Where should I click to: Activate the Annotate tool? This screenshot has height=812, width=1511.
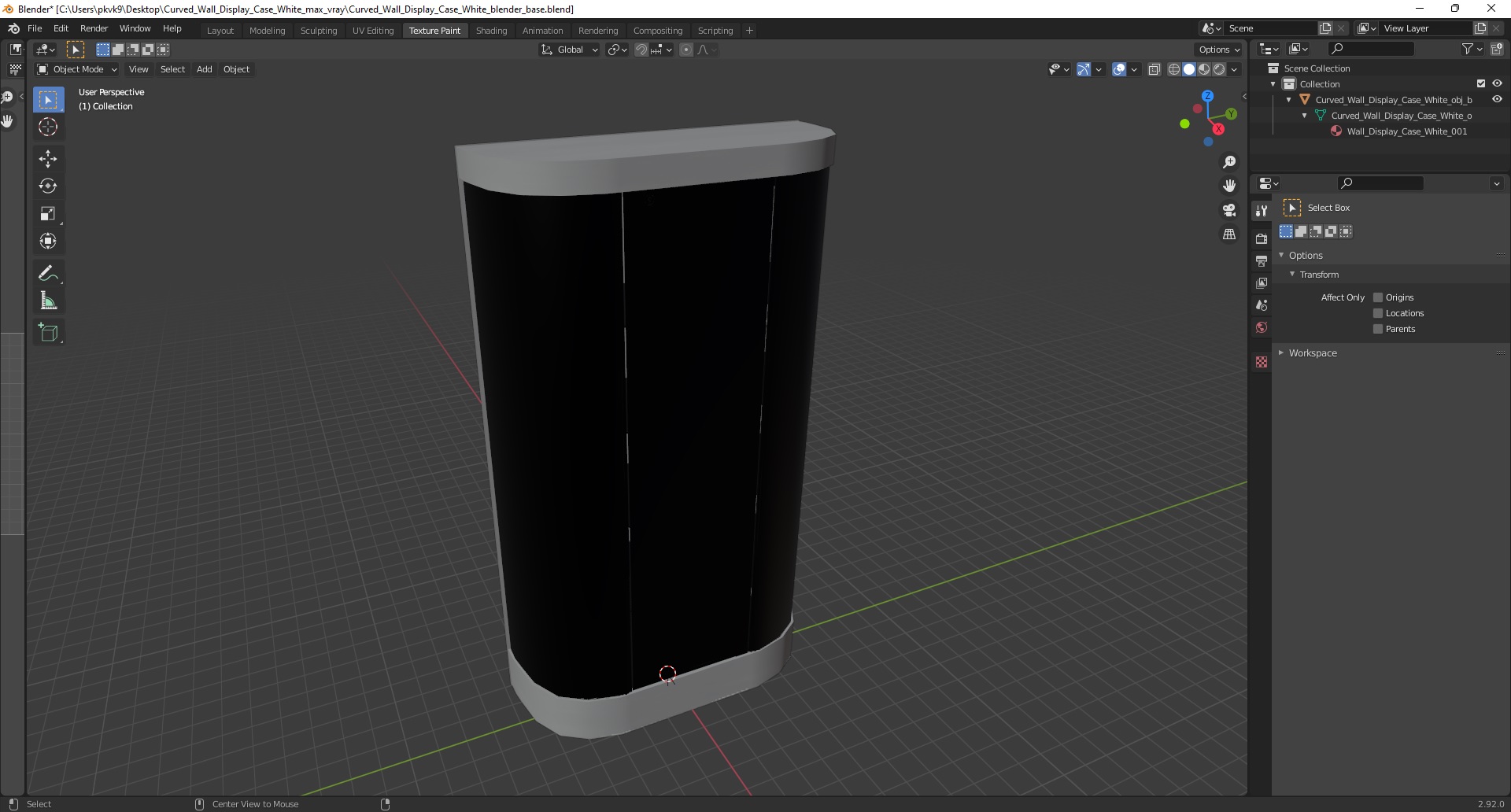[48, 273]
